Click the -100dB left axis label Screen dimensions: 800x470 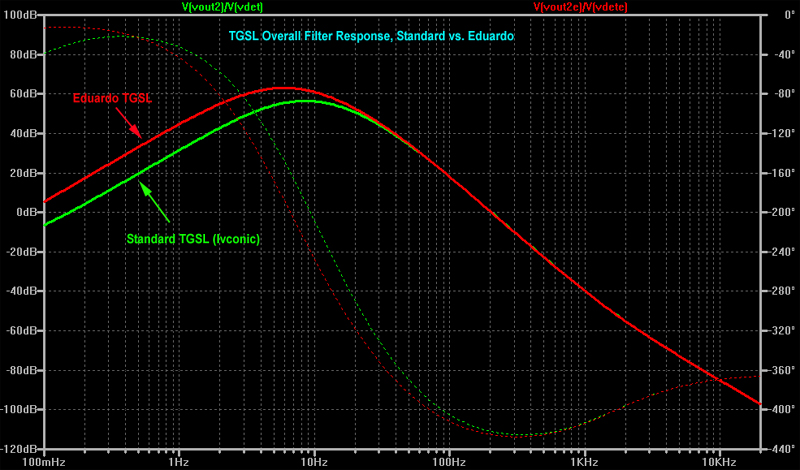tap(19, 410)
